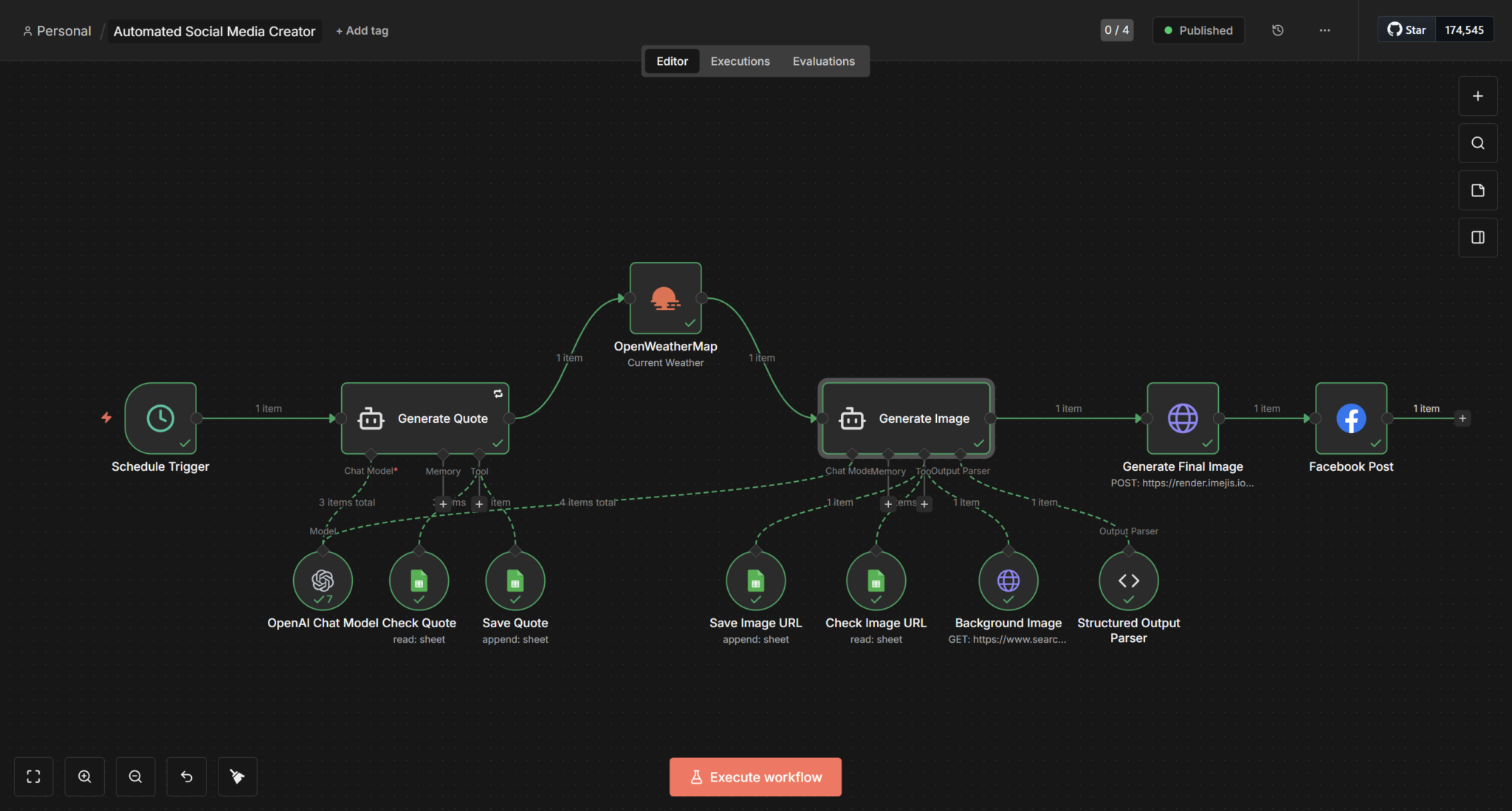Viewport: 1512px width, 811px height.
Task: Add a tag using Add tag
Action: coord(362,30)
